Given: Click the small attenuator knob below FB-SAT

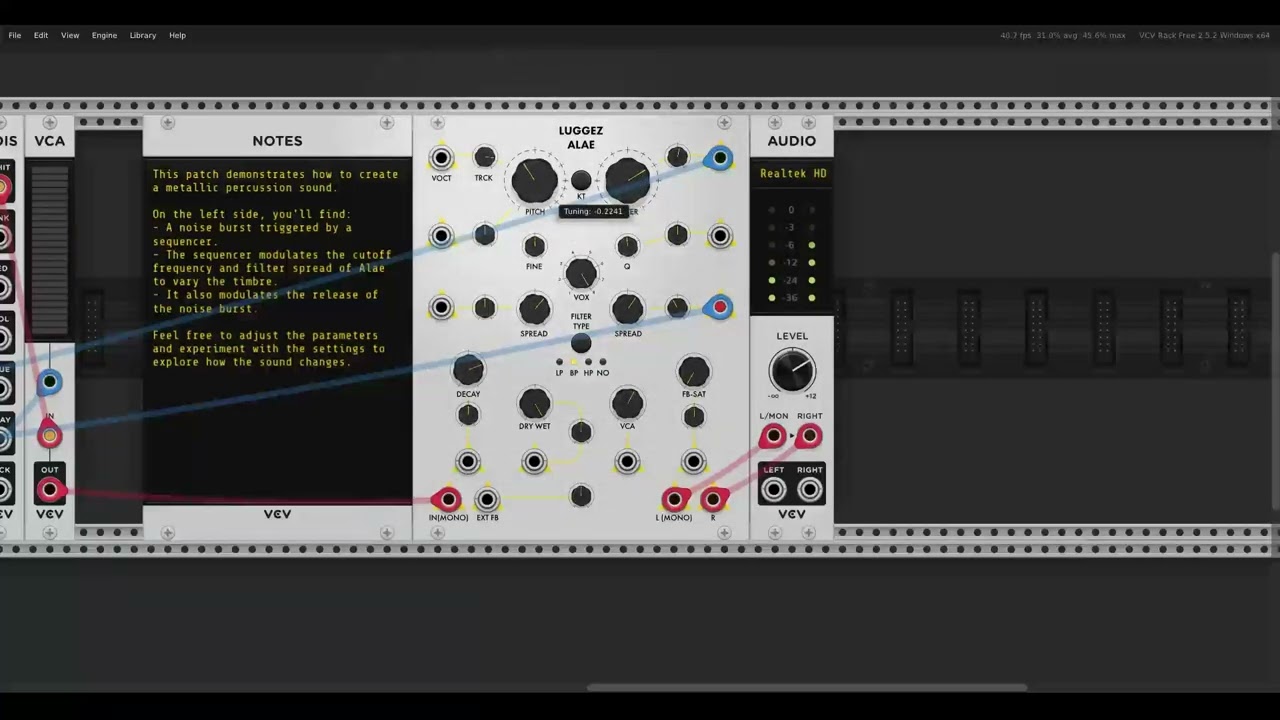Looking at the screenshot, I should 693,417.
